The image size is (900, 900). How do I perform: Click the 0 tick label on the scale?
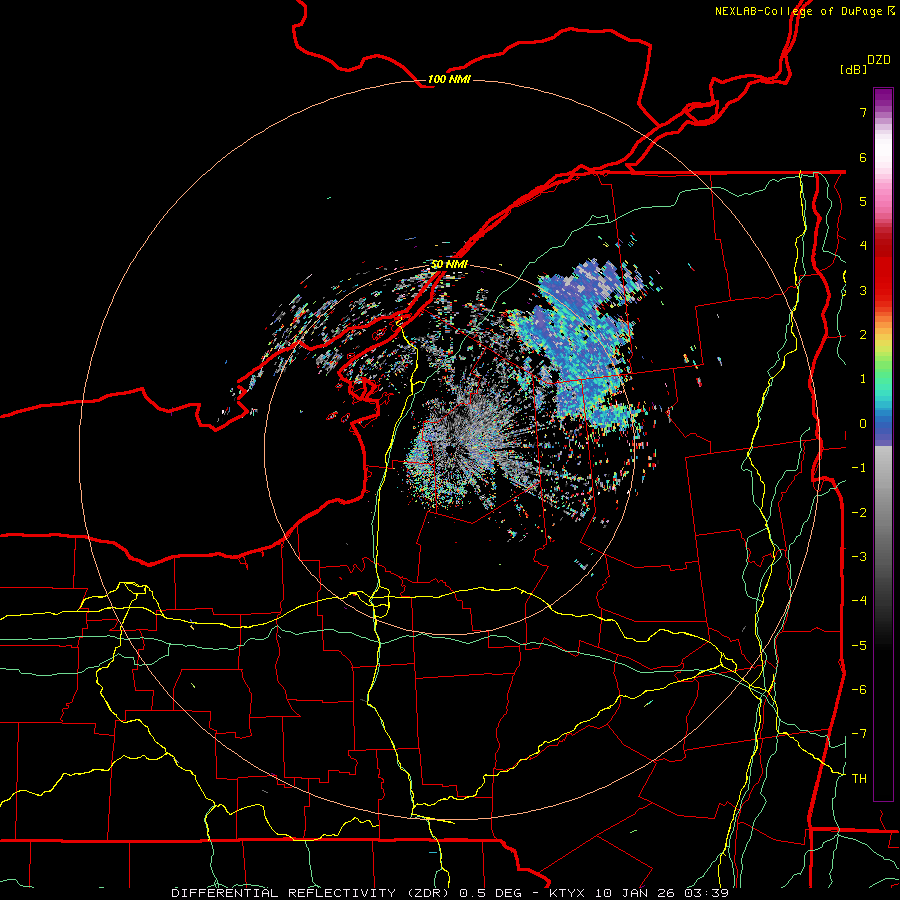click(x=863, y=424)
